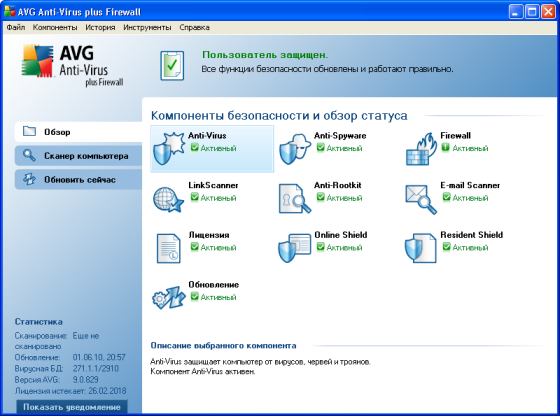Image resolution: width=560 pixels, height=416 pixels.
Task: Open the Обновление gears icon
Action: click(x=169, y=297)
